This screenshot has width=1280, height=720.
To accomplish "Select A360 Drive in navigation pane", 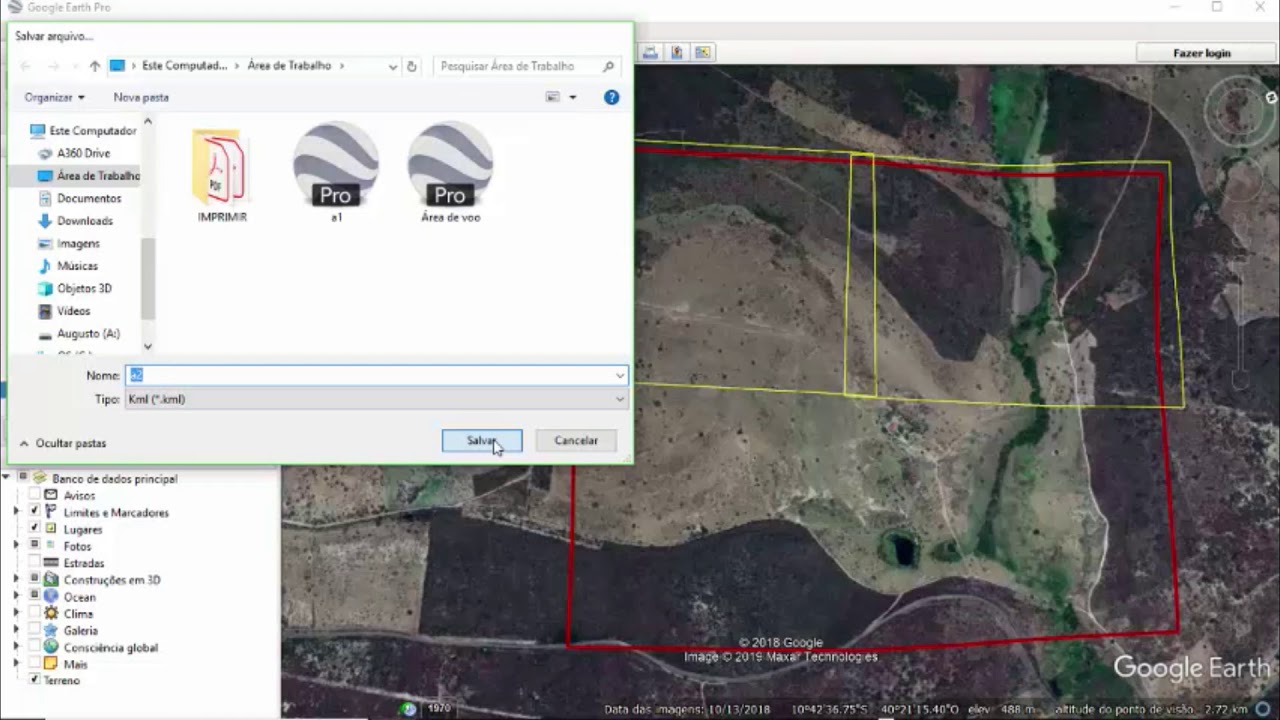I will click(x=74, y=153).
